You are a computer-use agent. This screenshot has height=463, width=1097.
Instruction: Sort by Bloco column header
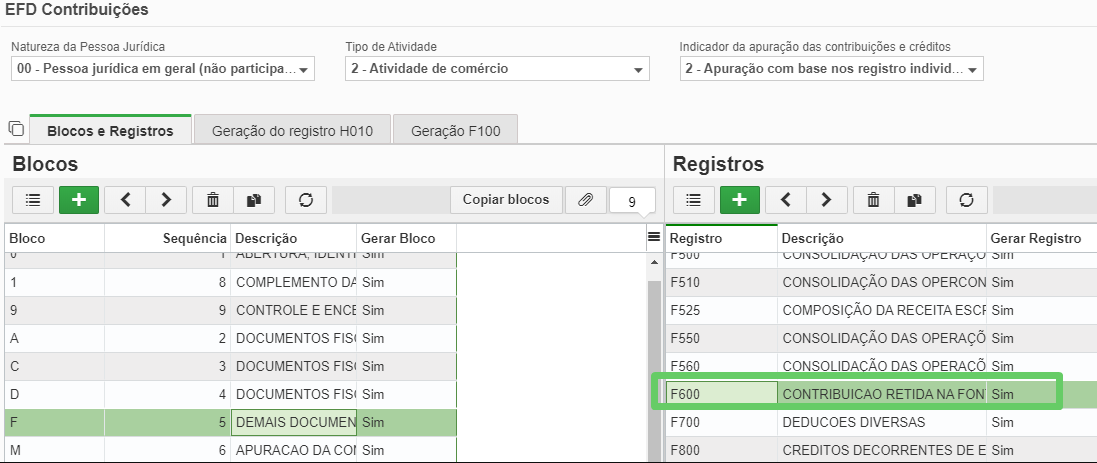tap(55, 238)
